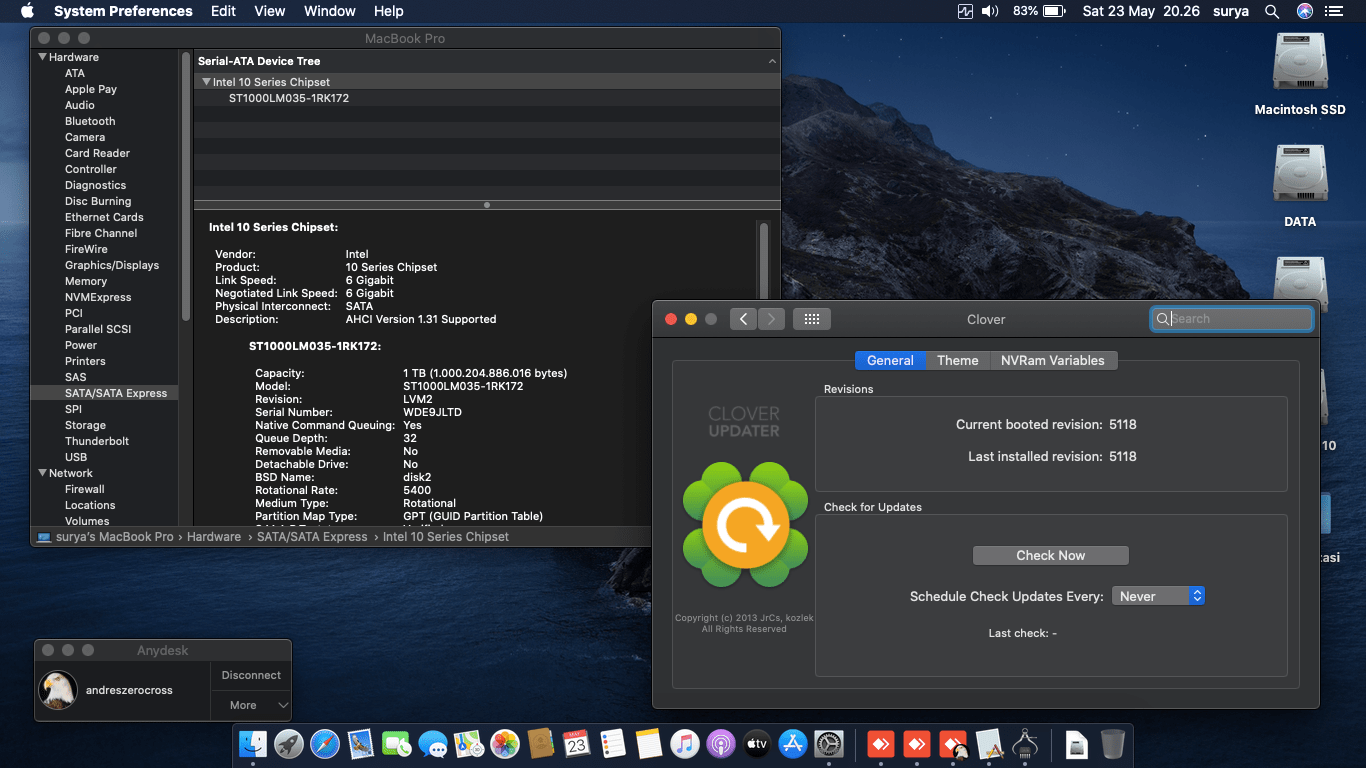Open the Window menu
This screenshot has width=1366, height=768.
click(x=329, y=11)
